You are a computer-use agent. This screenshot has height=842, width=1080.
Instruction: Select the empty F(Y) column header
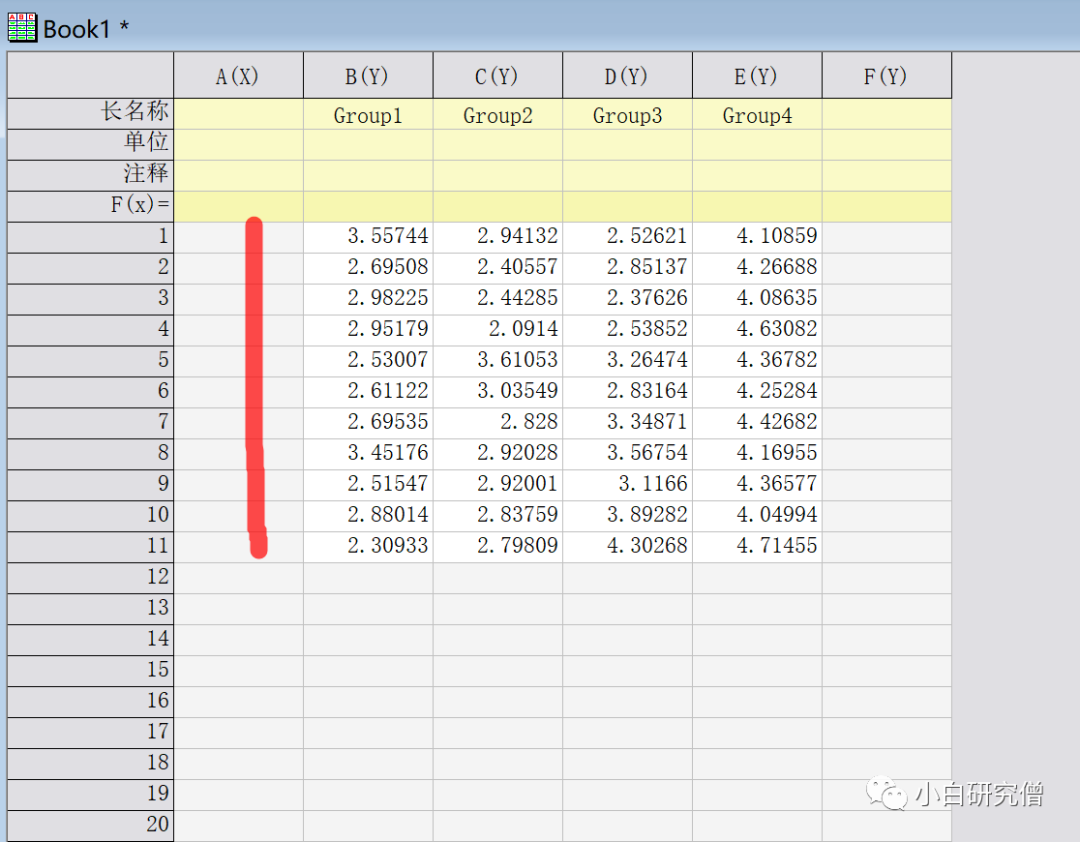tap(886, 75)
